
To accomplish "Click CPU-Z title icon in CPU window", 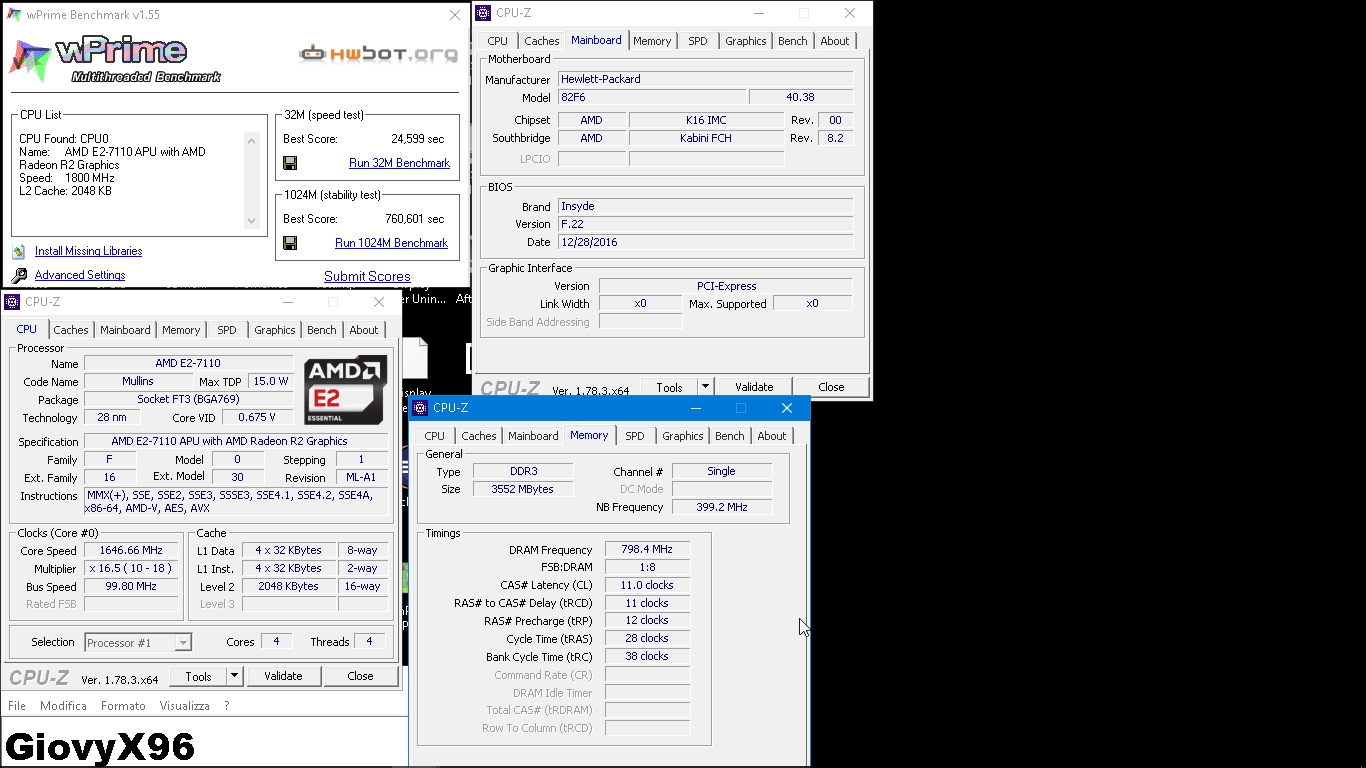I will tap(13, 302).
